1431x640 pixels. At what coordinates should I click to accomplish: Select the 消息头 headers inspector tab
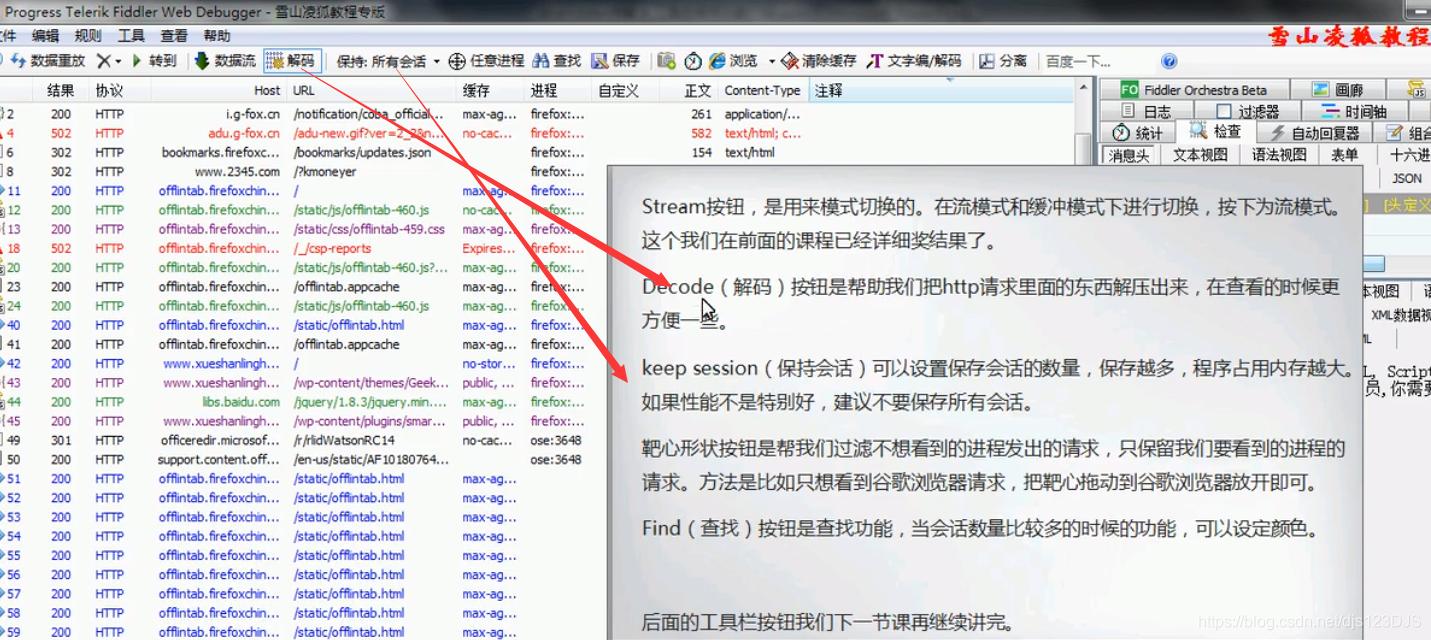1129,154
